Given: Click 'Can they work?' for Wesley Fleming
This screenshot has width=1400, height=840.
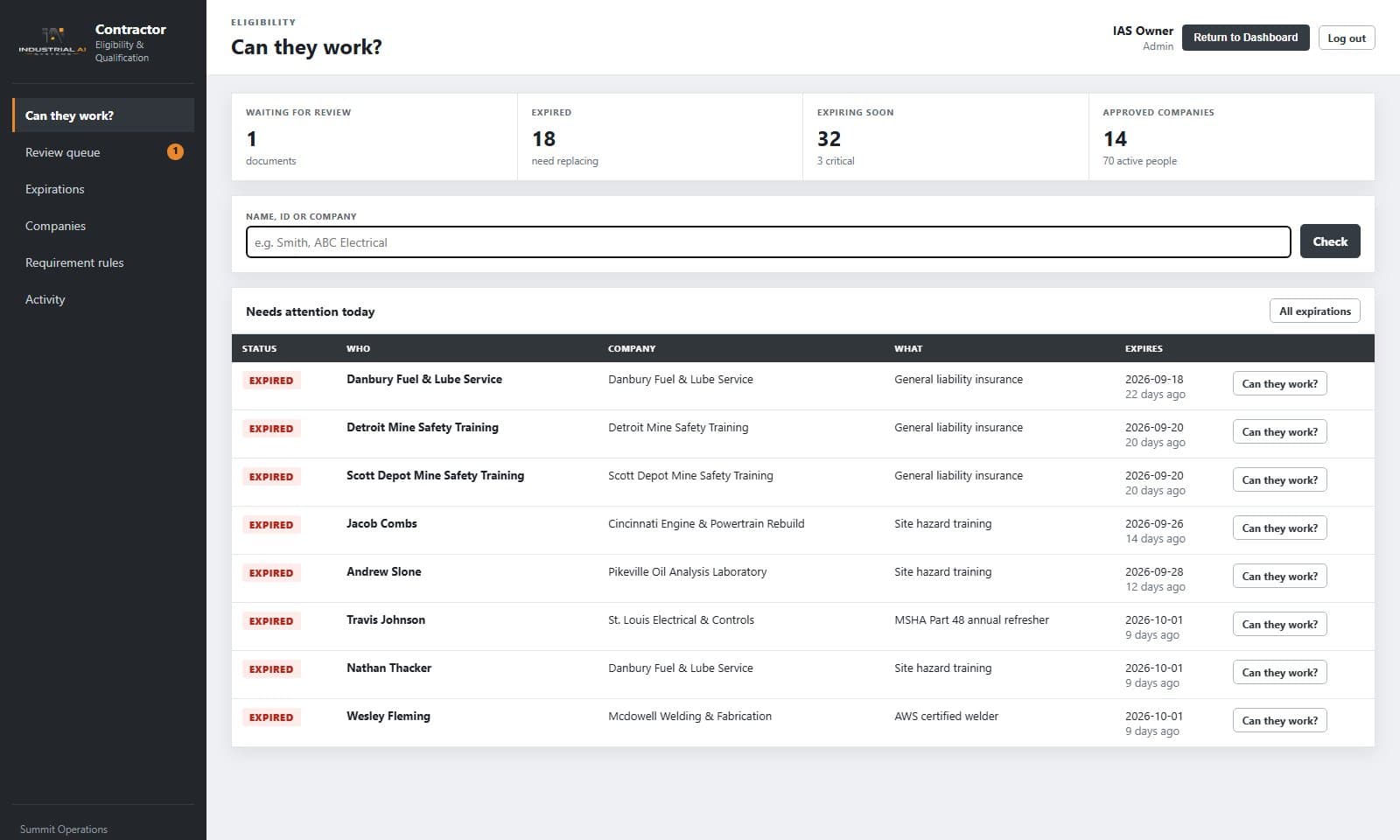Looking at the screenshot, I should coord(1279,721).
